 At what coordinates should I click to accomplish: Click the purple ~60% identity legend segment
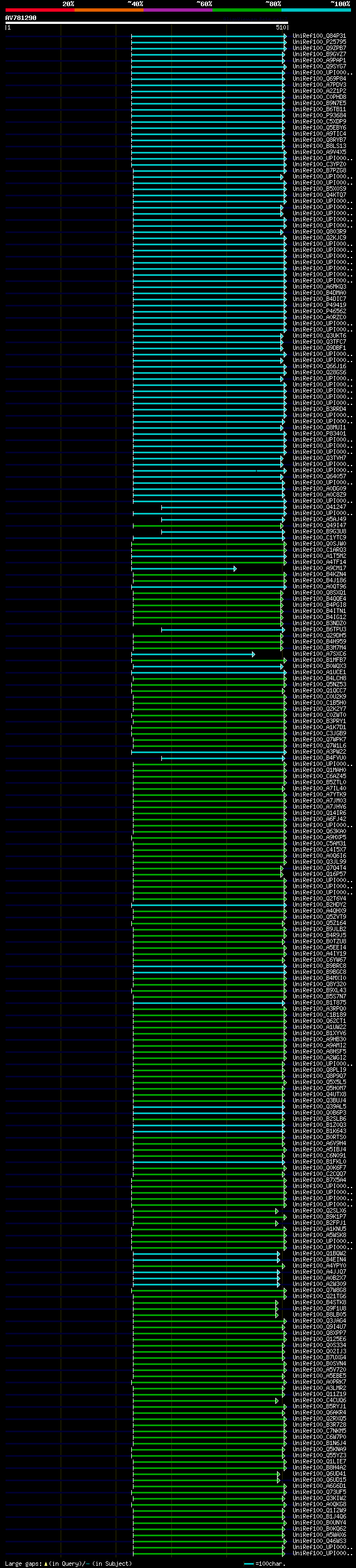click(x=177, y=10)
